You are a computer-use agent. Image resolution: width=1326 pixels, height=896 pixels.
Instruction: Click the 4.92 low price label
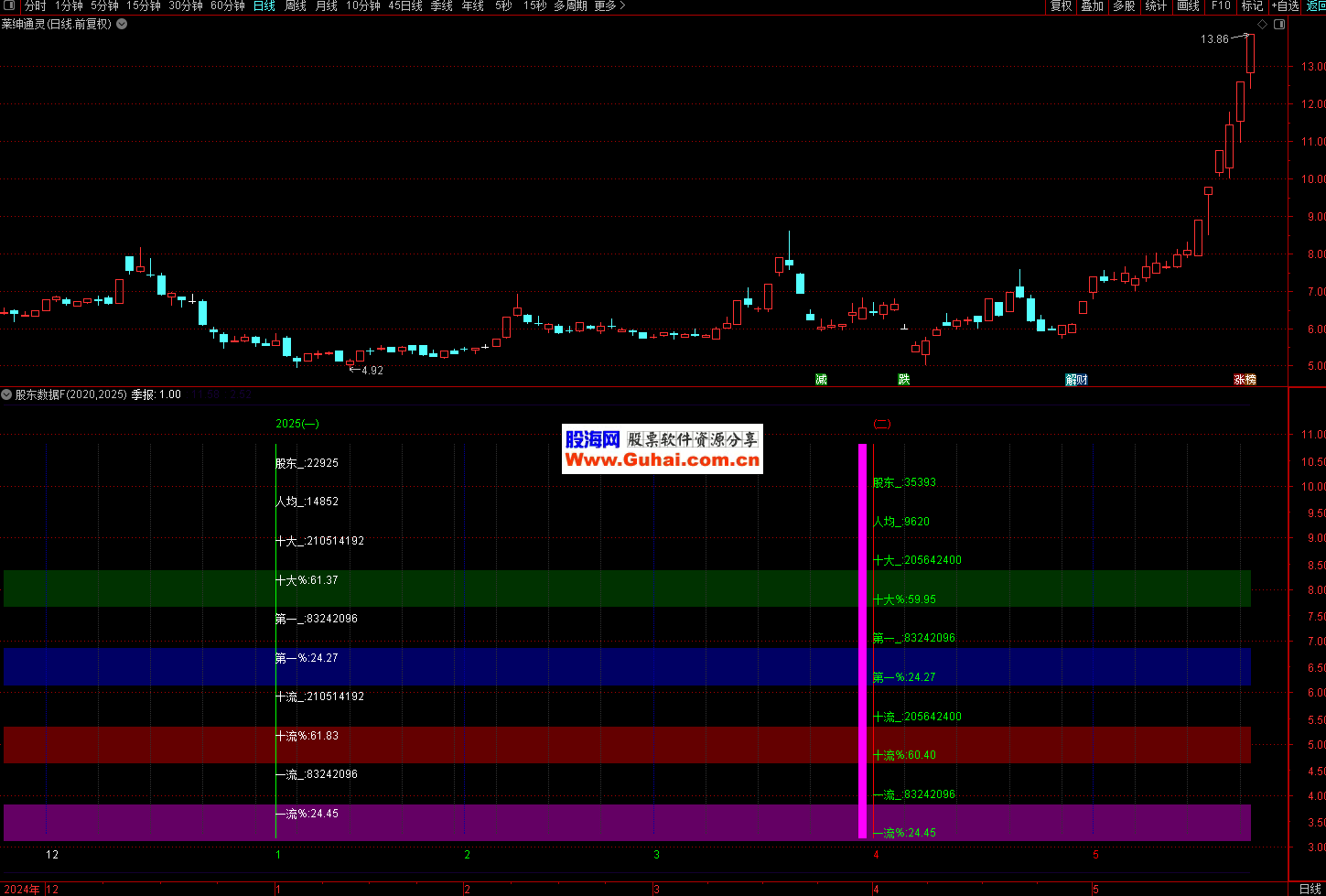point(372,371)
